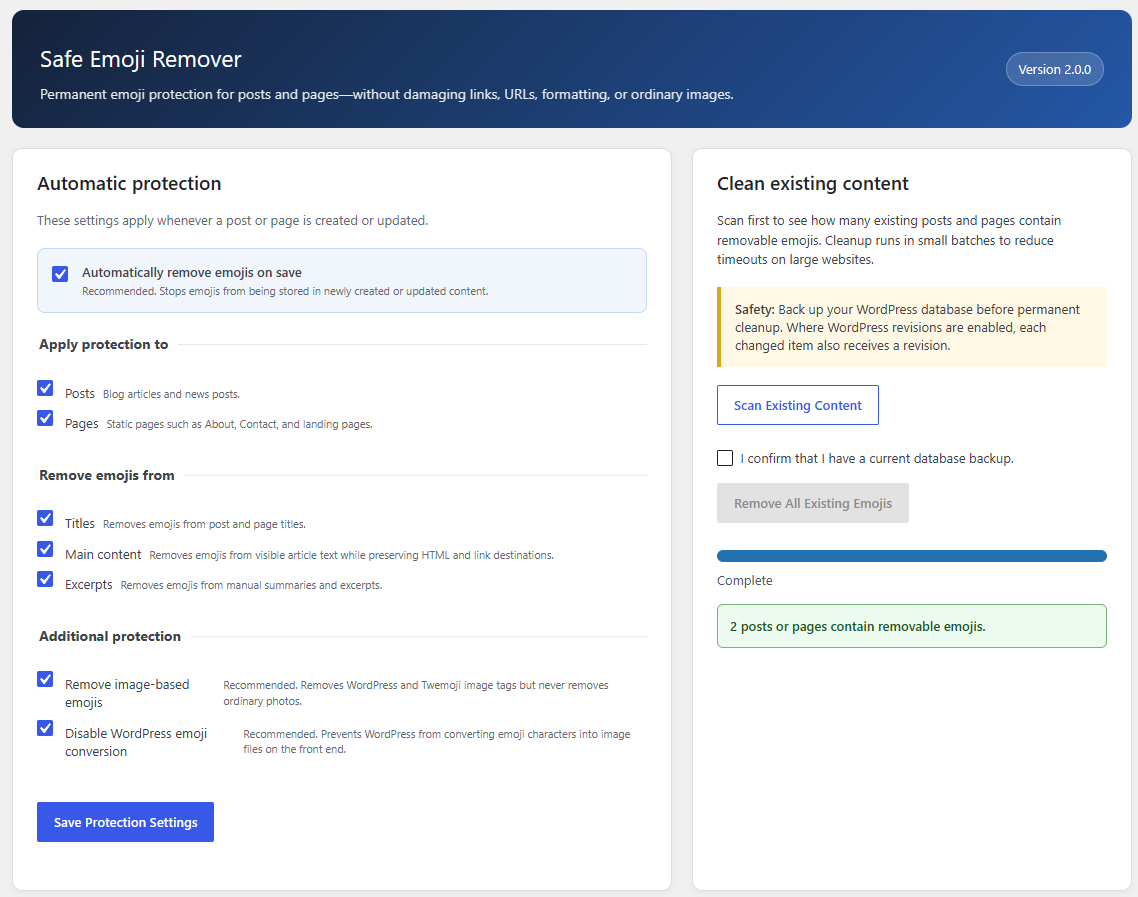Screen dimensions: 1138x897
Task: Uncheck the Titles checkbox
Action: [x=45, y=518]
